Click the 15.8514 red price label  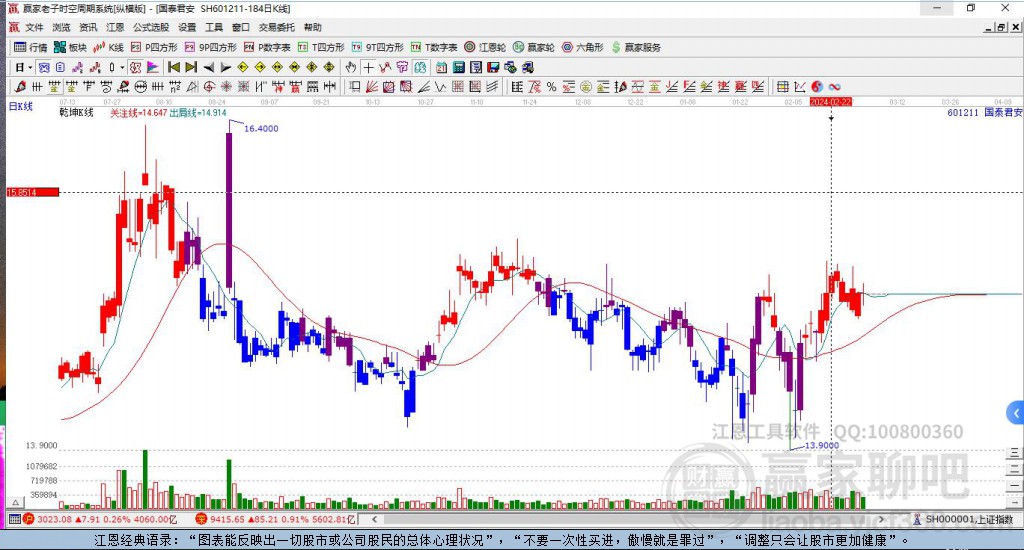tap(33, 192)
